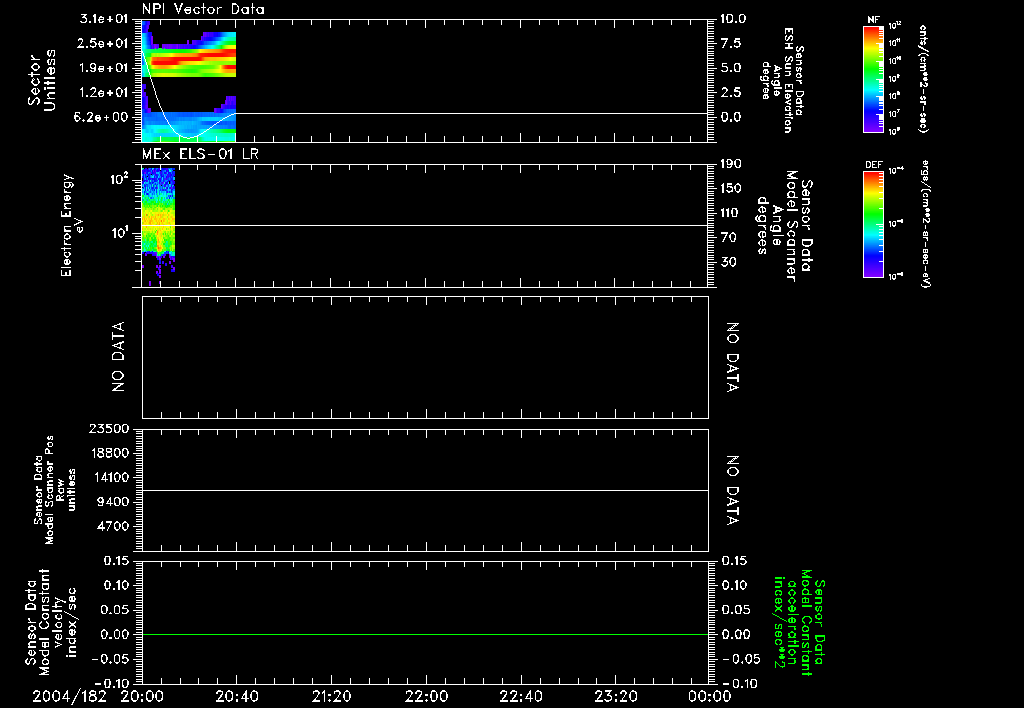Viewport: 1024px width, 708px height.
Task: Click the 21:20 time tick label
Action: [x=332, y=696]
